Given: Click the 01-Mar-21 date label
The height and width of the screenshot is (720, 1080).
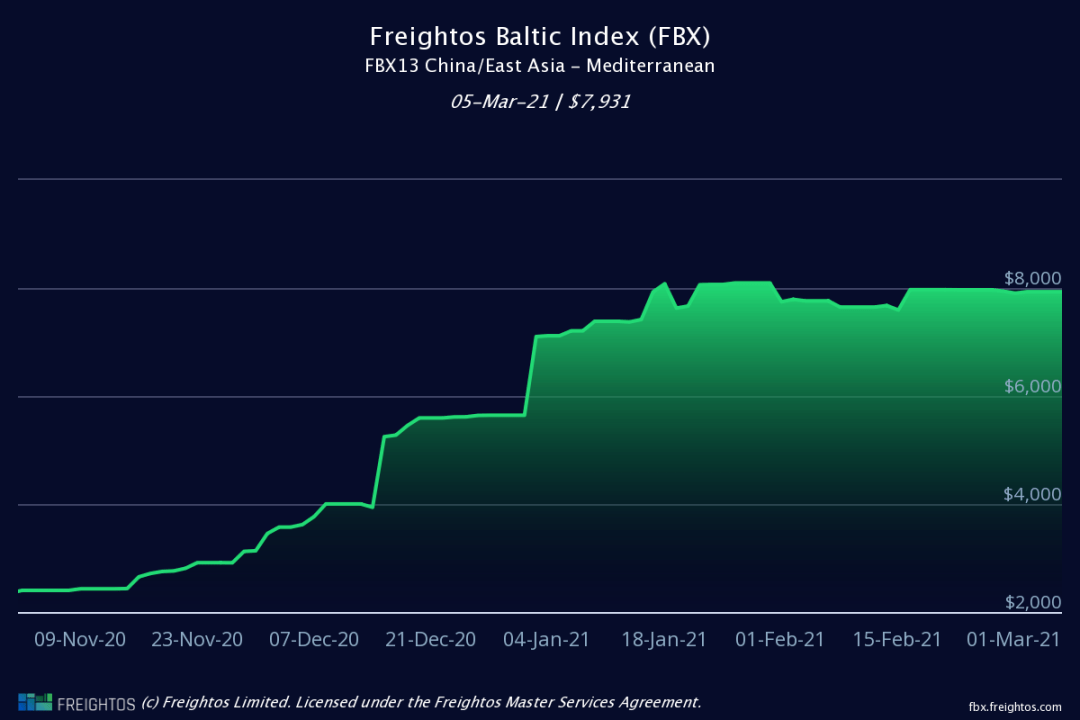Looking at the screenshot, I should click(1013, 640).
